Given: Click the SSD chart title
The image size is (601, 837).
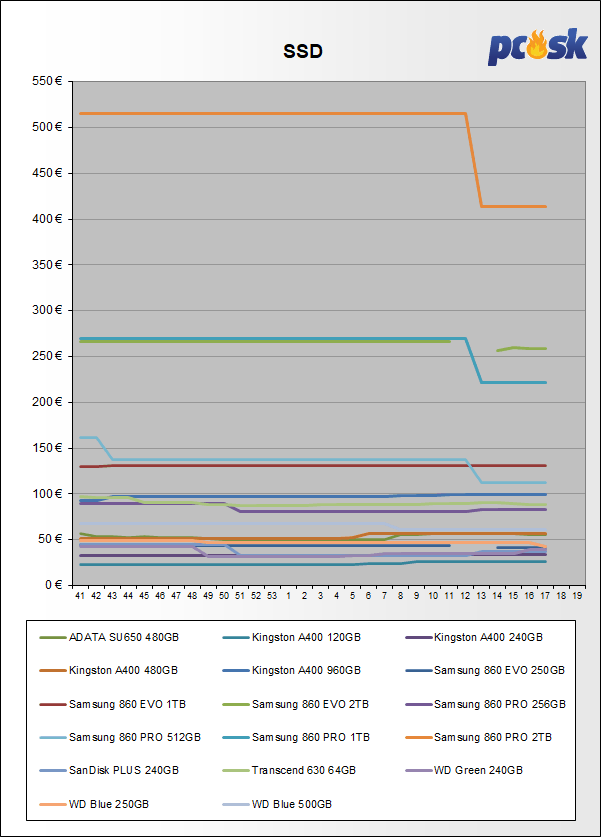Looking at the screenshot, I should 303,51.
